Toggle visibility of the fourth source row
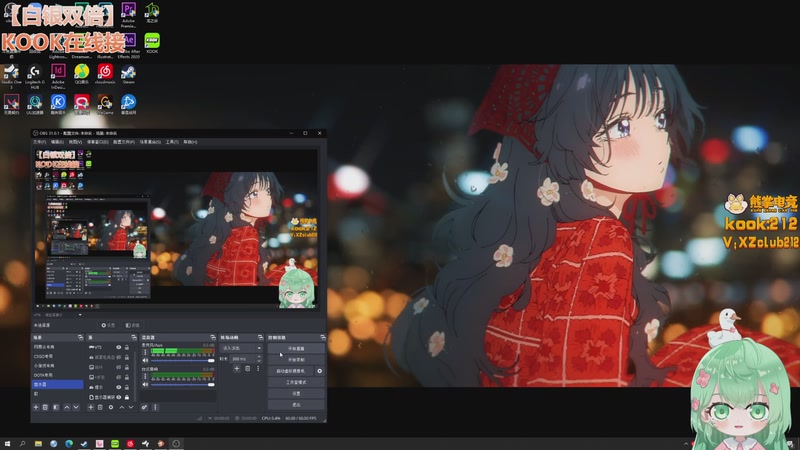Viewport: 800px width, 450px height. 118,377
